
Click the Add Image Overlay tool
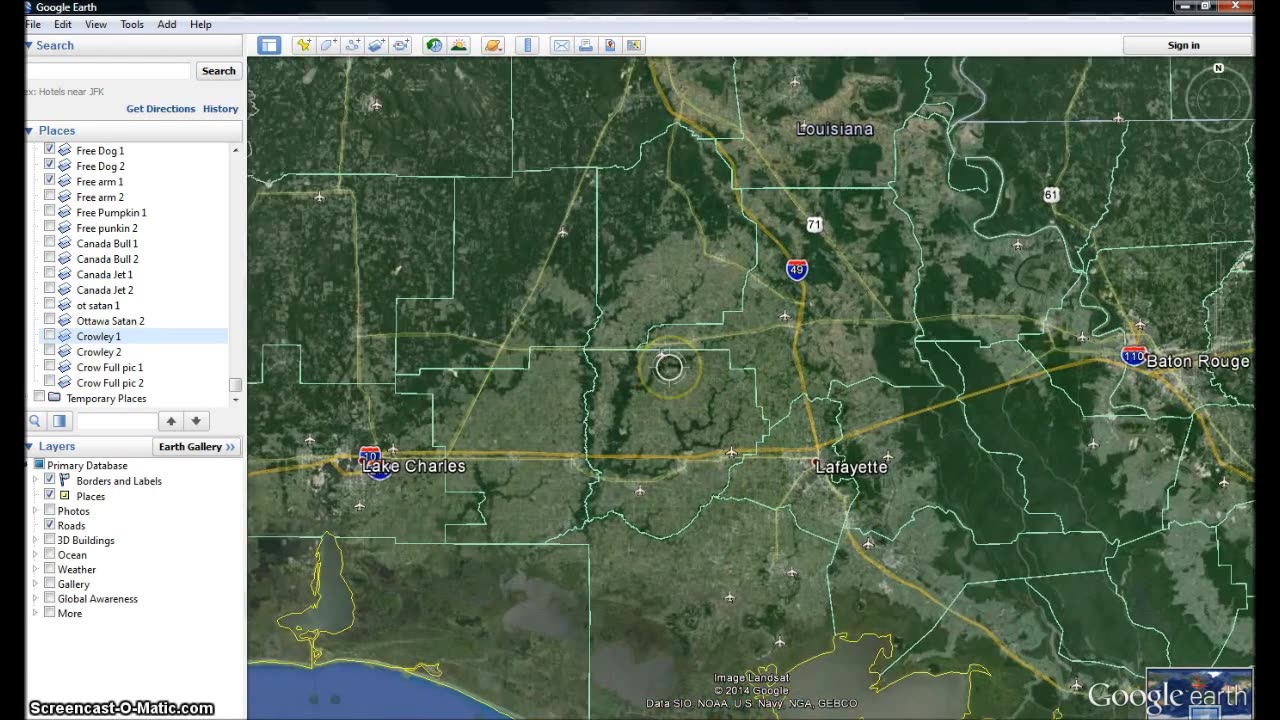(376, 45)
